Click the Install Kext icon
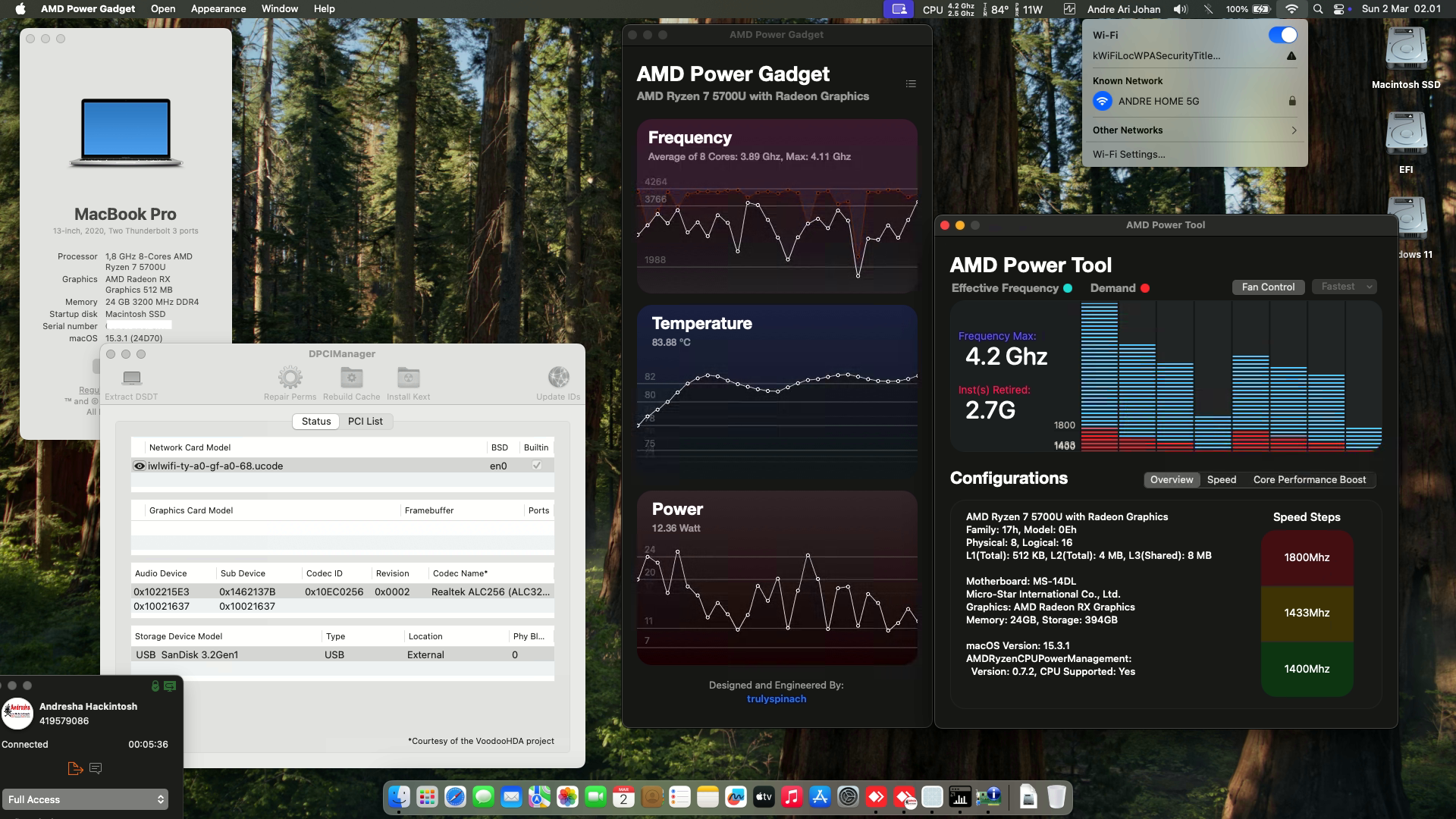 (x=408, y=378)
